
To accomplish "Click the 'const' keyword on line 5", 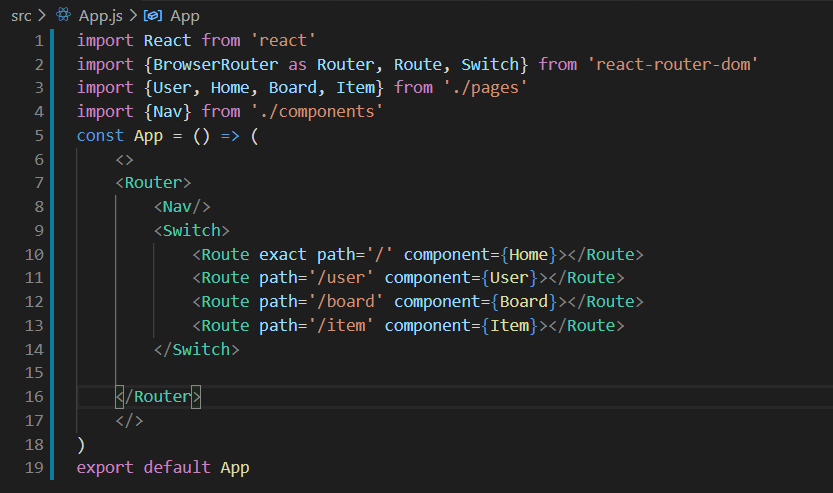I will (x=100, y=135).
